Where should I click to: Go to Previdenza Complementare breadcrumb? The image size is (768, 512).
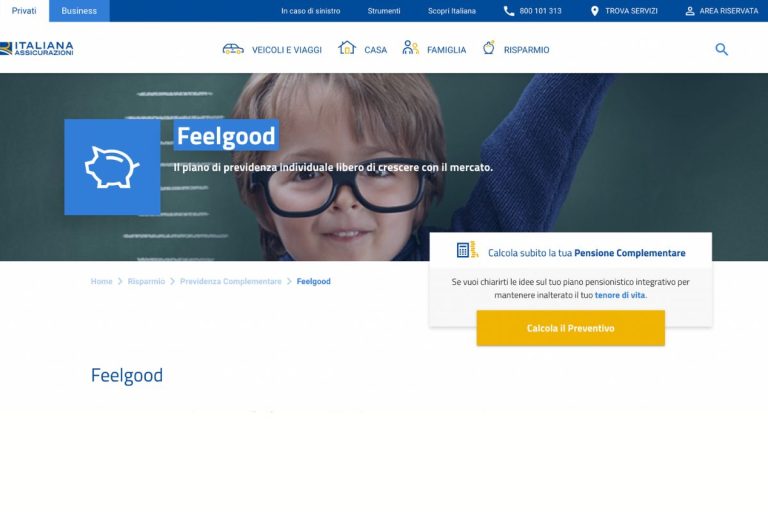click(231, 281)
